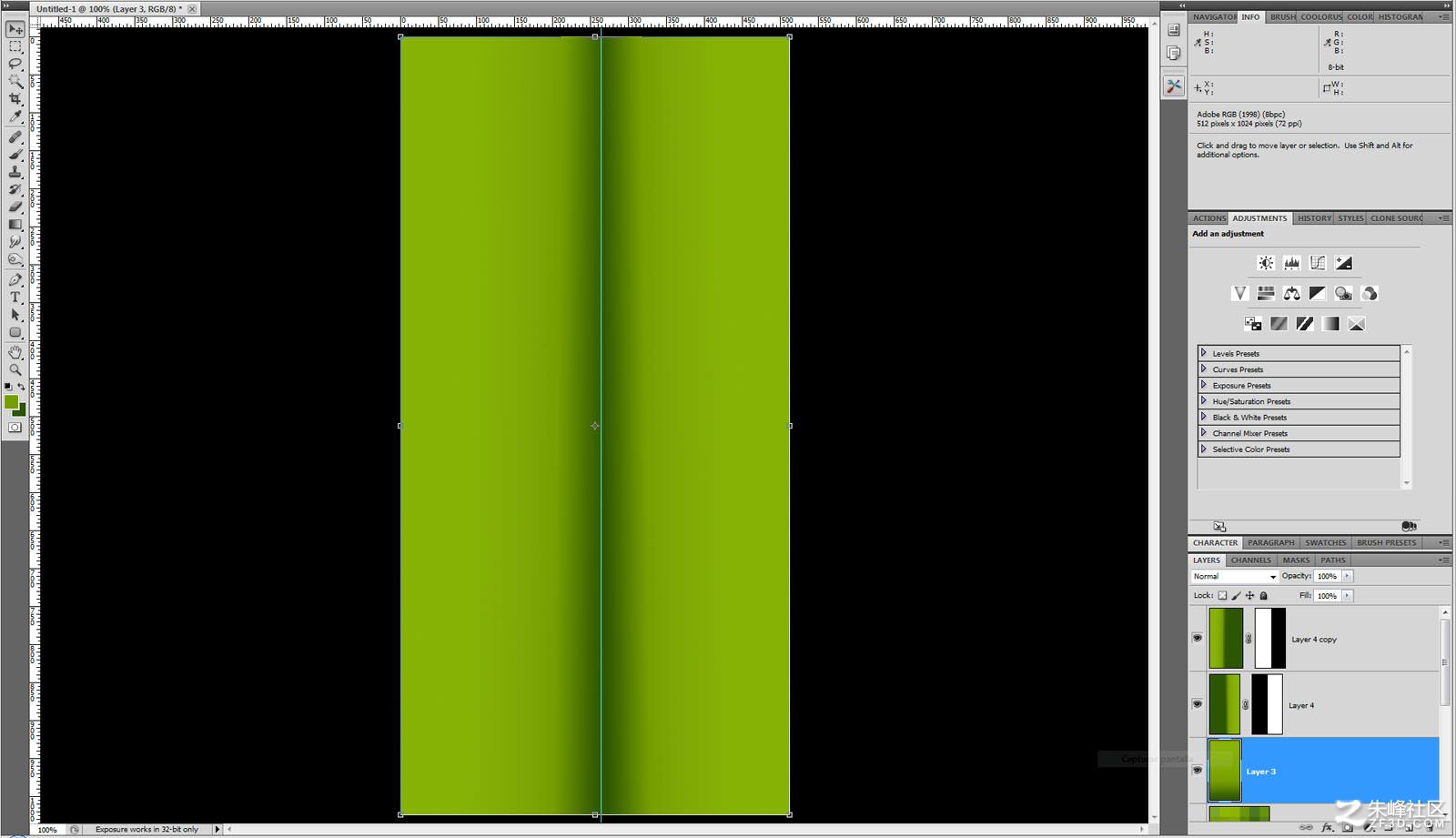
Task: Expand Channel Mixer Presets
Action: coord(1203,432)
